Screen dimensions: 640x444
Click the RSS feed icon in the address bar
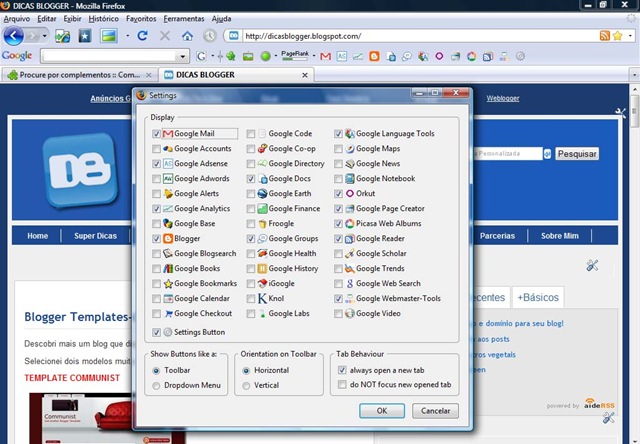point(605,36)
